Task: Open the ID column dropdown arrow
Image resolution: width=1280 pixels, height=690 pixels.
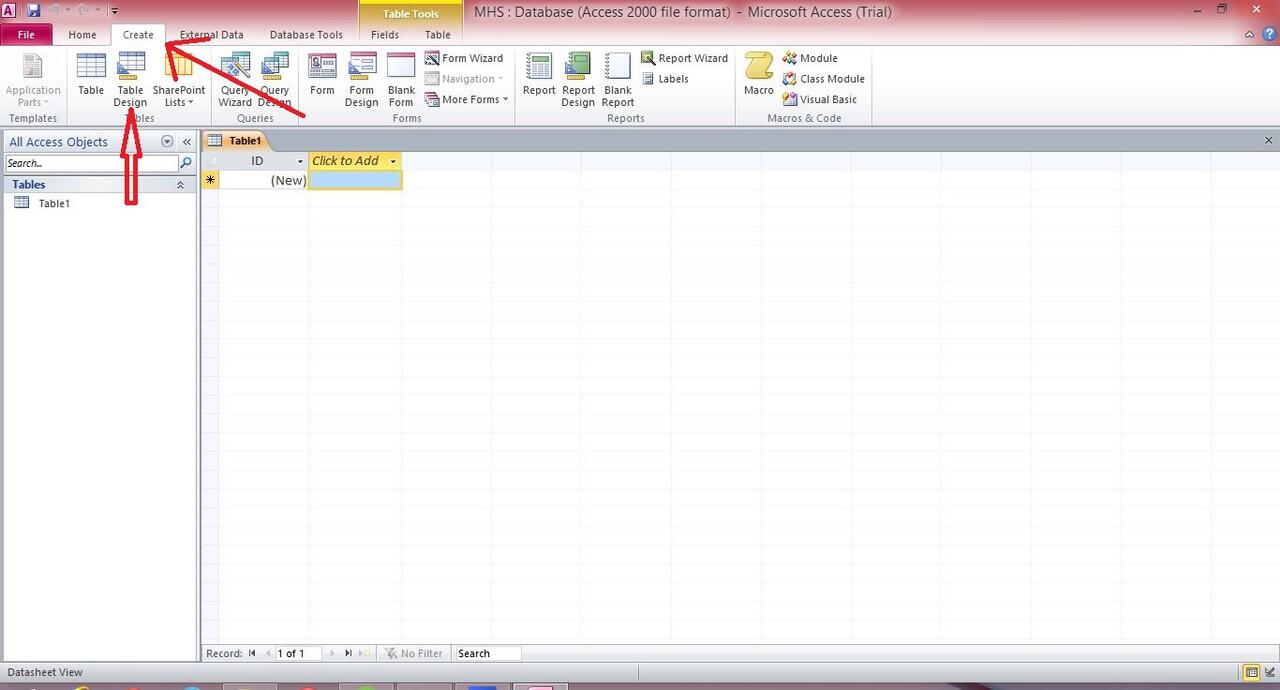Action: (300, 161)
